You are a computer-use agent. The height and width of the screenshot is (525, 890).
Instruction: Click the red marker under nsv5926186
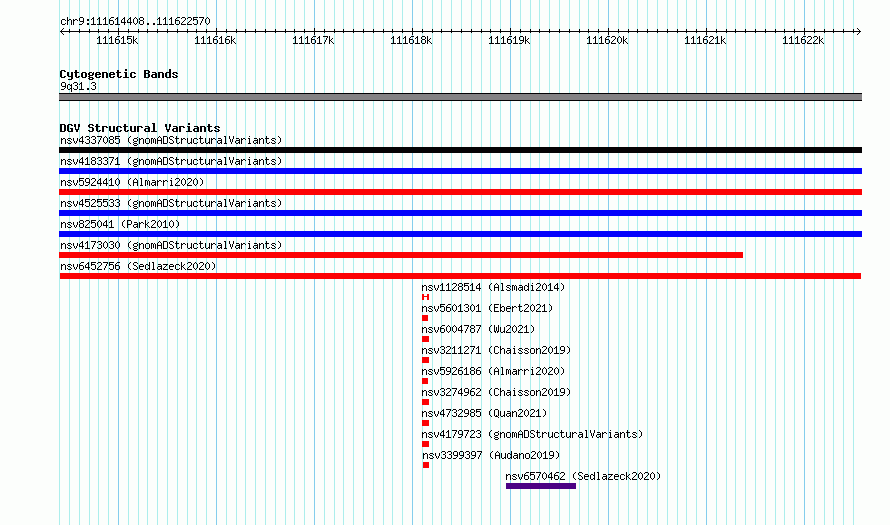click(x=425, y=381)
